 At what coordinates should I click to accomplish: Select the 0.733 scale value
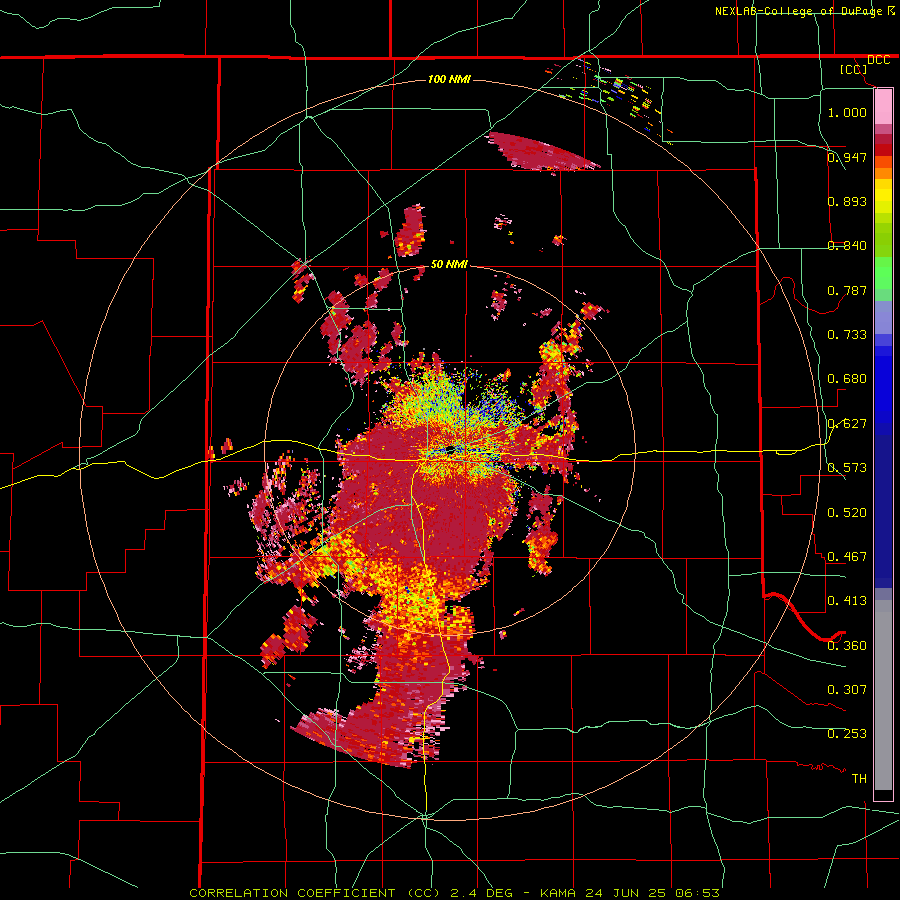pyautogui.click(x=847, y=334)
